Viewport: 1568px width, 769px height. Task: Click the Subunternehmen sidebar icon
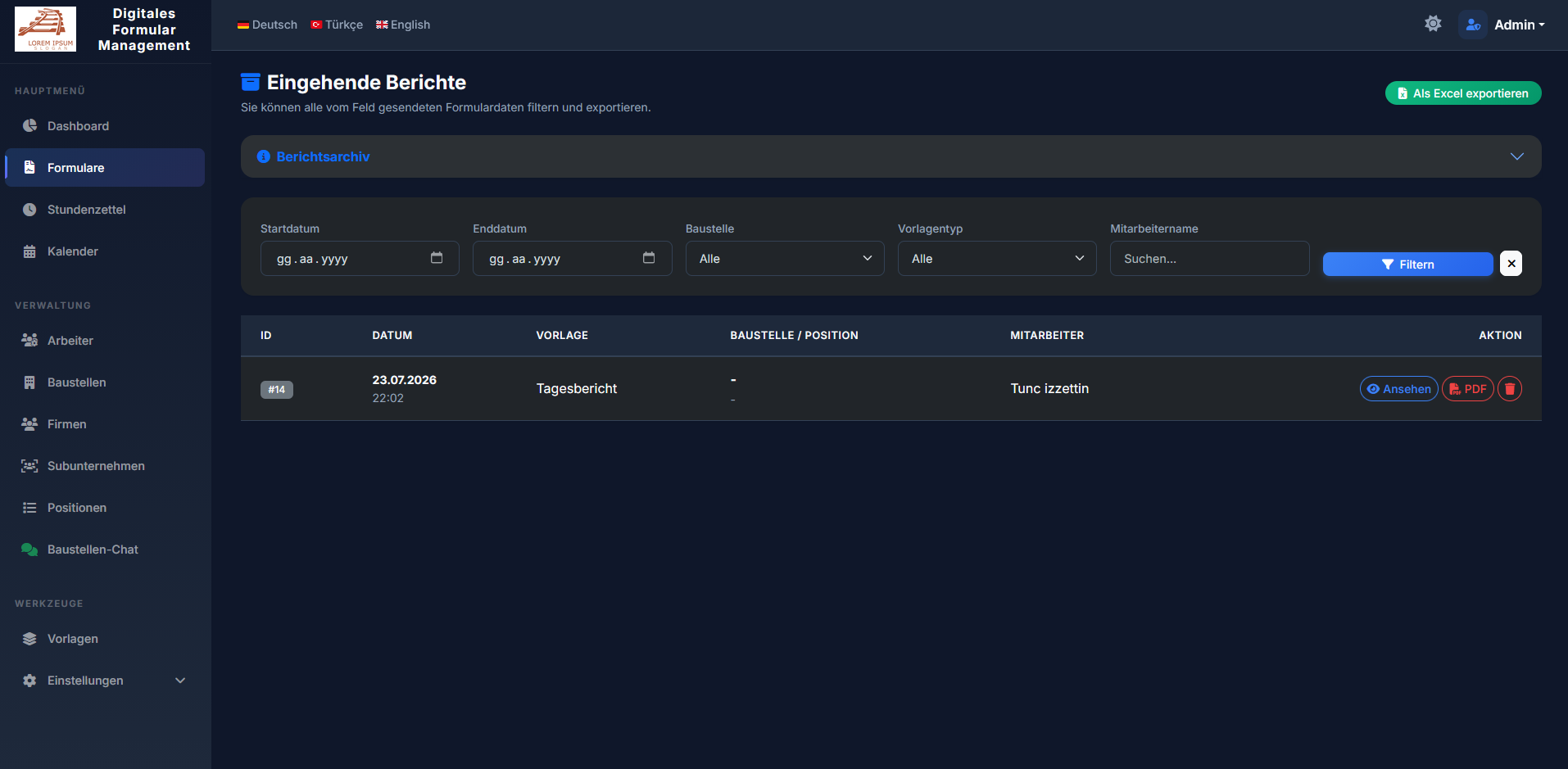pos(29,465)
